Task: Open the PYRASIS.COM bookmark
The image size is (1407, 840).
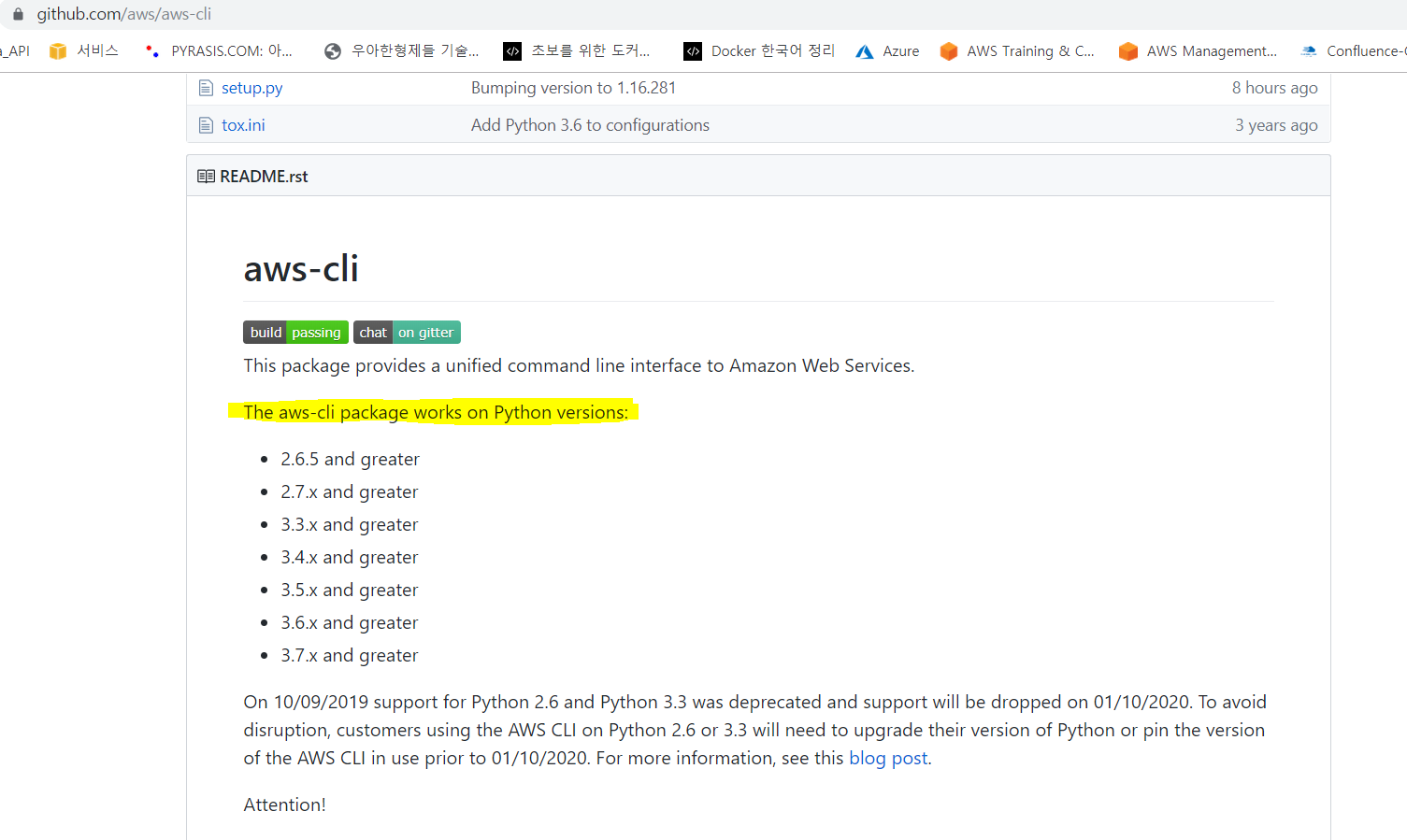Action: pos(219,51)
